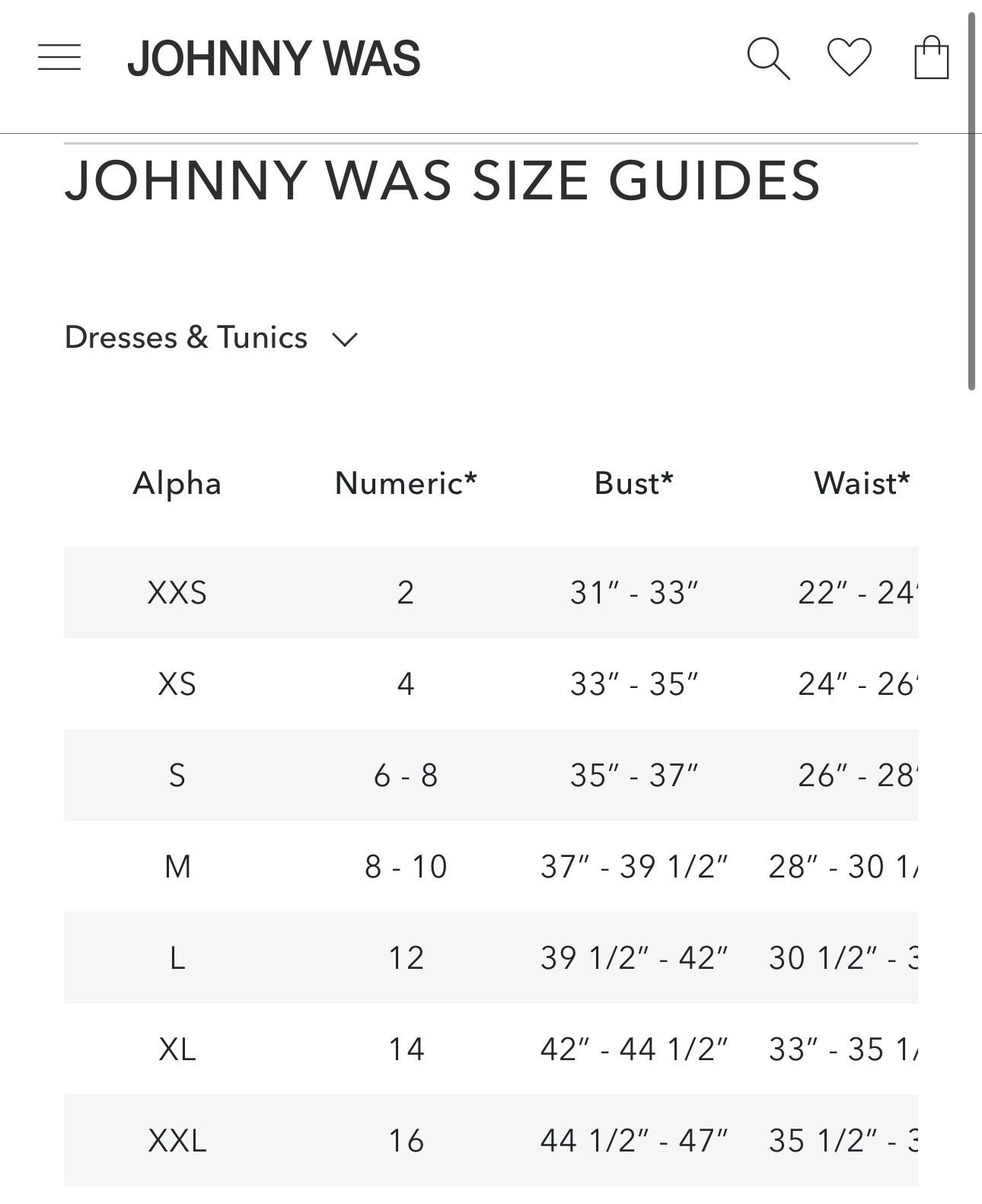Screen dimensions: 982x1204
Task: Click the M size label
Action: coord(177,867)
